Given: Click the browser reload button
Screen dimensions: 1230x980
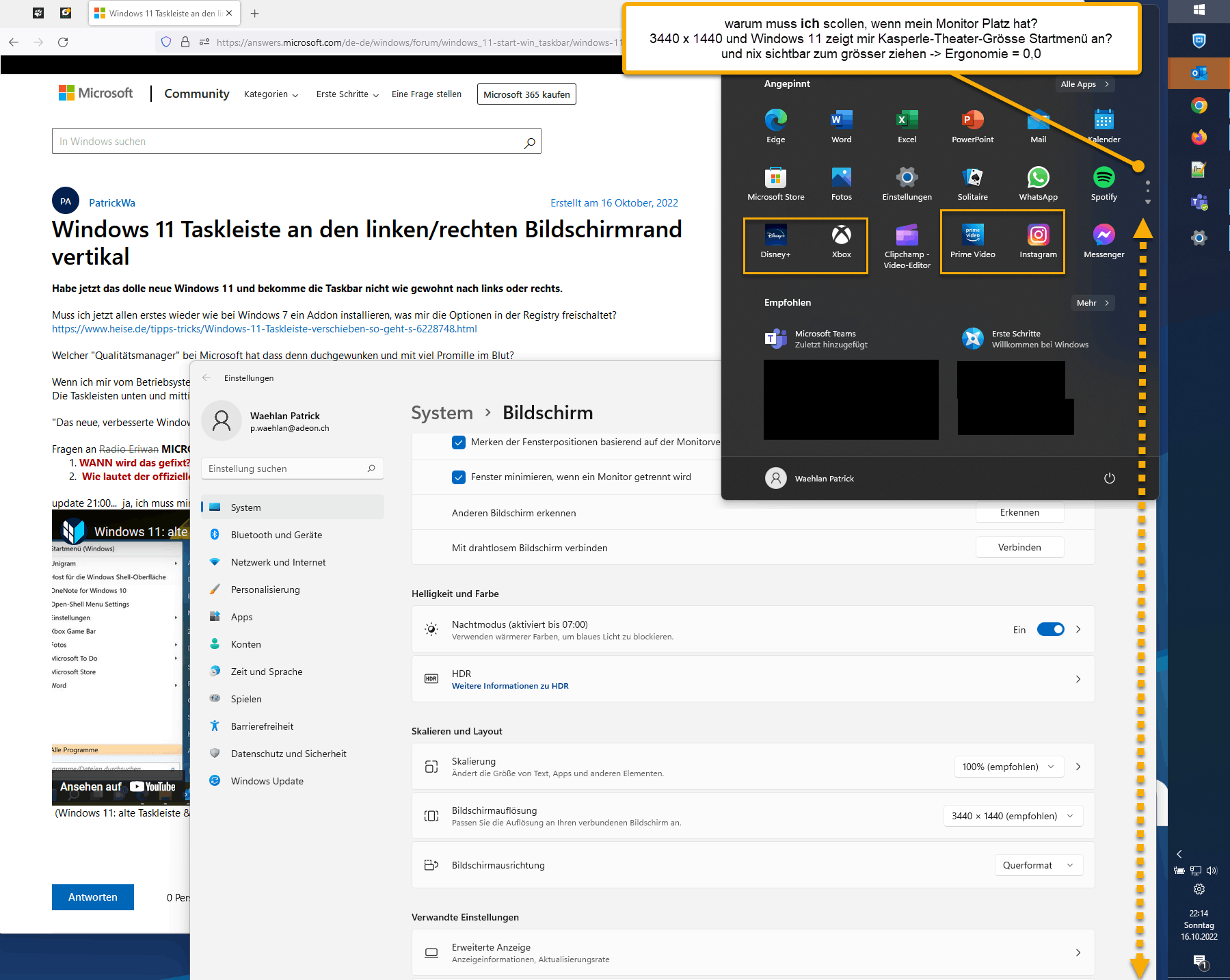Looking at the screenshot, I should [63, 42].
